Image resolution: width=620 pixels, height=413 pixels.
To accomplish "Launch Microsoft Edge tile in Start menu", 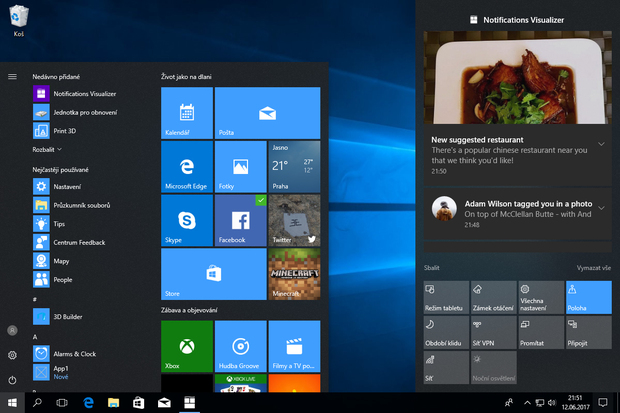I will pyautogui.click(x=187, y=167).
